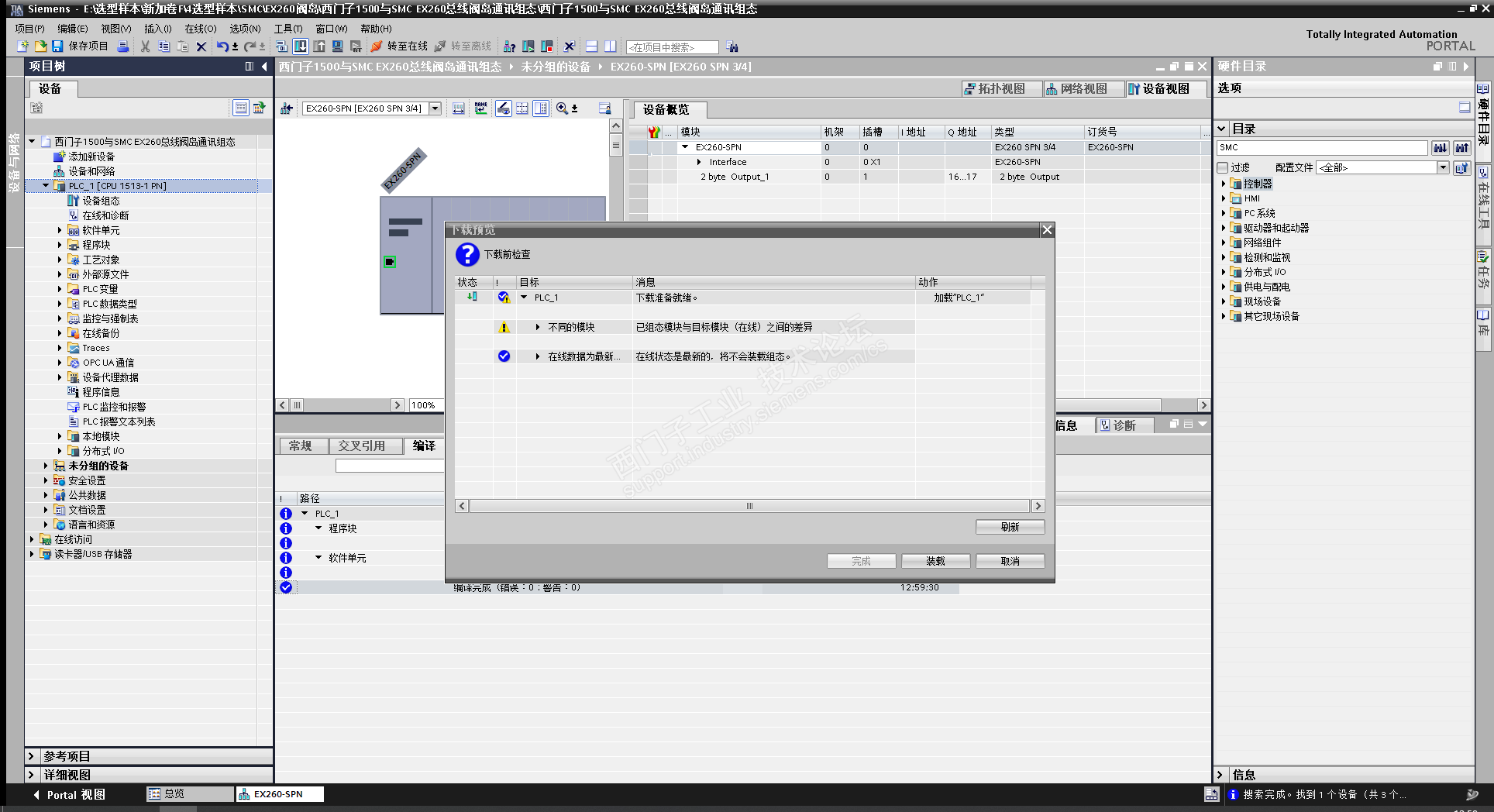The image size is (1494, 812).
Task: Expand the 控制器 catalog folder
Action: [1224, 184]
